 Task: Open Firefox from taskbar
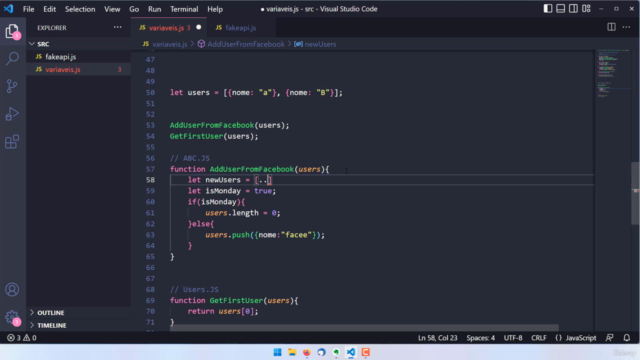307,352
